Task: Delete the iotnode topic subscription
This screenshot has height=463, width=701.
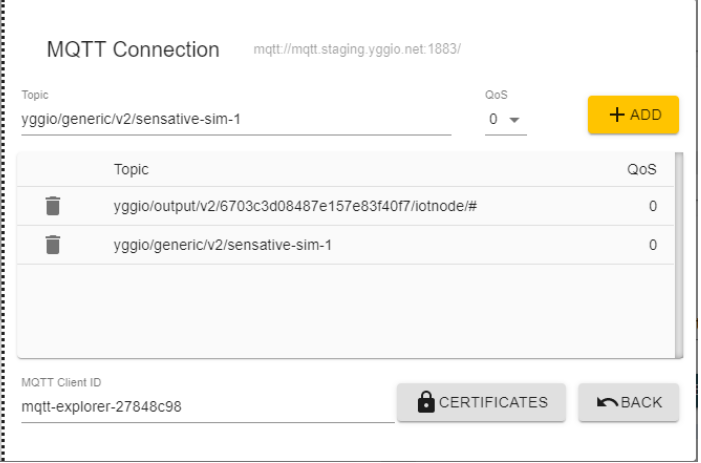Action: pyautogui.click(x=53, y=206)
